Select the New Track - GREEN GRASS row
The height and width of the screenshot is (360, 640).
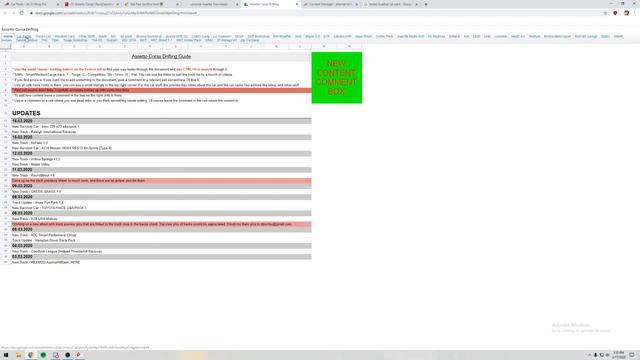(161, 191)
